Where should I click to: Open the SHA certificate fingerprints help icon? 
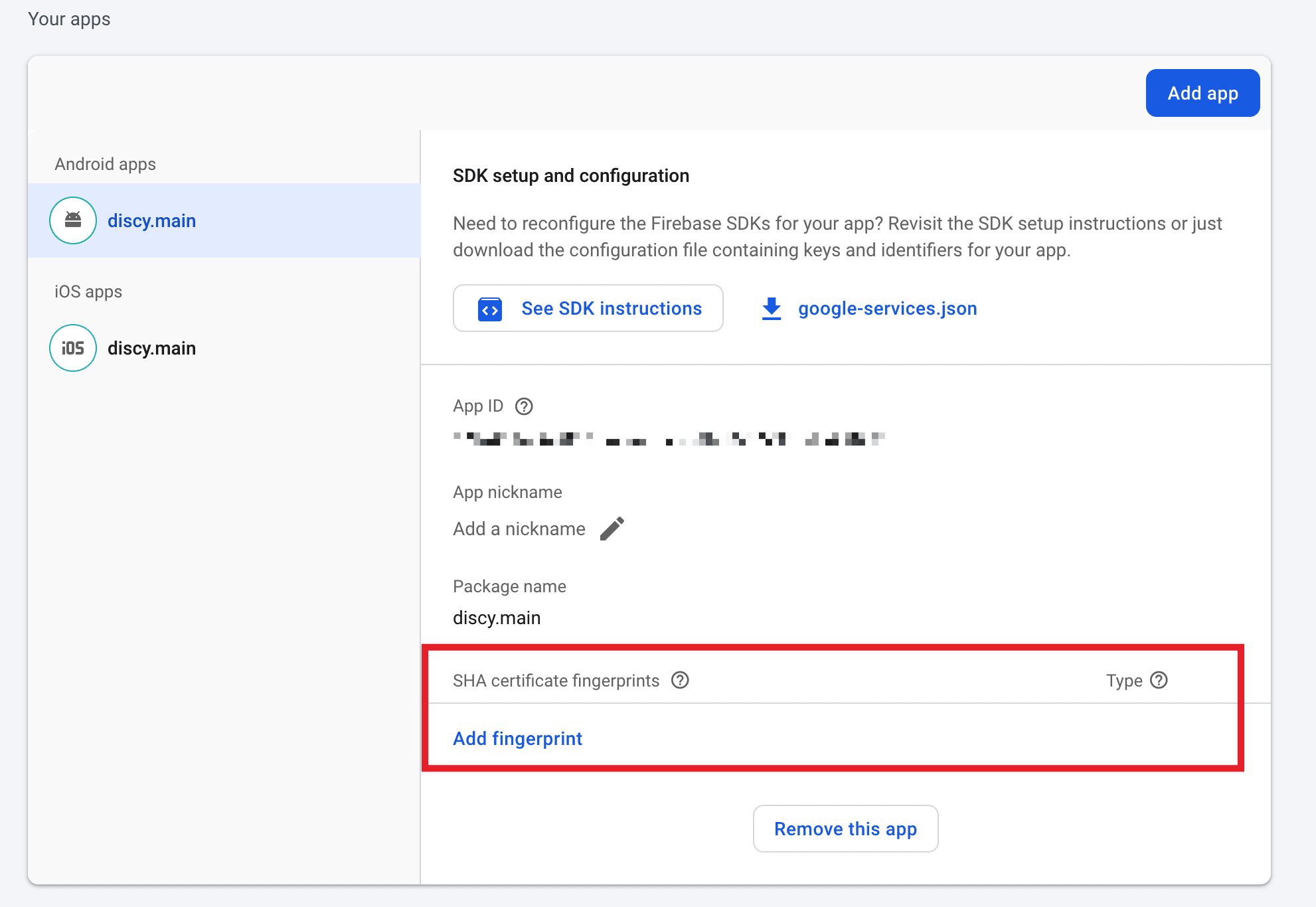click(680, 680)
